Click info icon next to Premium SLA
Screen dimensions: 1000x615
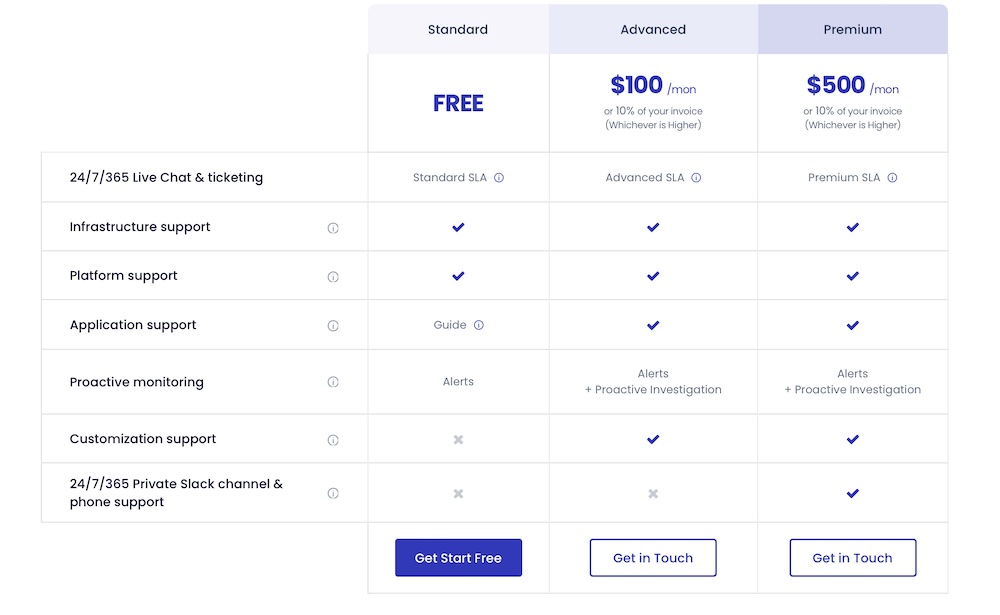(x=892, y=178)
